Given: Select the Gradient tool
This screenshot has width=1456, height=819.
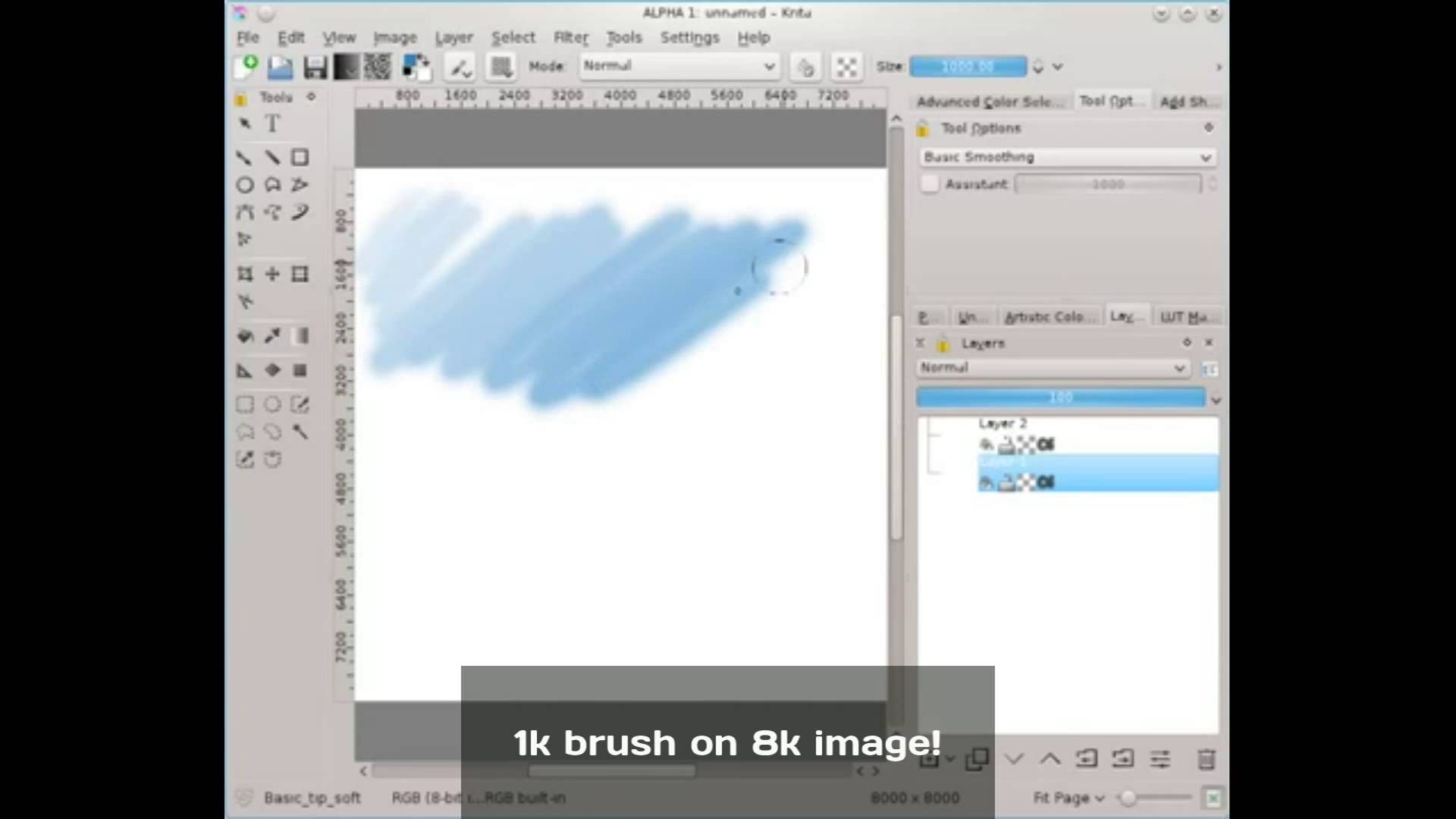Looking at the screenshot, I should coord(300,336).
